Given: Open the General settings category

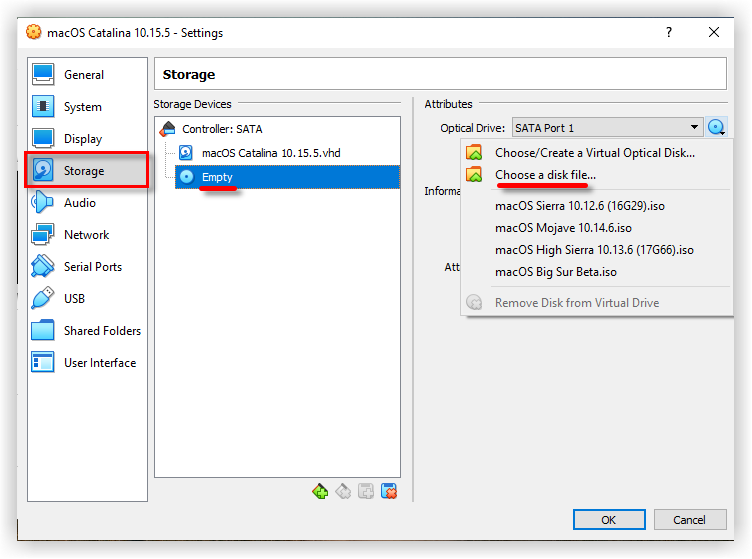Looking at the screenshot, I should pyautogui.click(x=84, y=75).
